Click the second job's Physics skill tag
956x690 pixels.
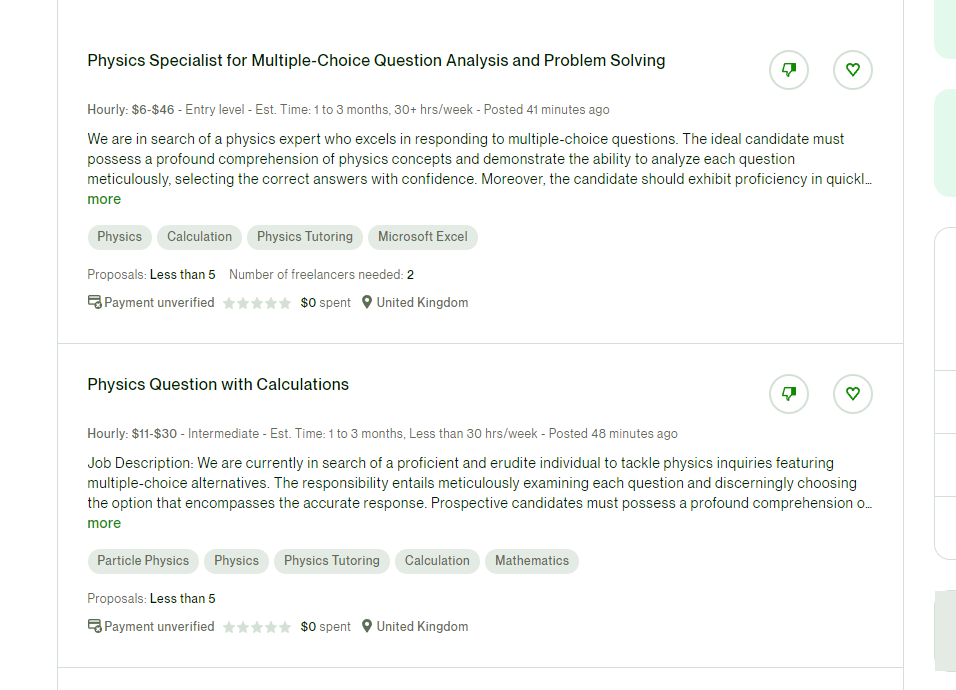(x=236, y=561)
